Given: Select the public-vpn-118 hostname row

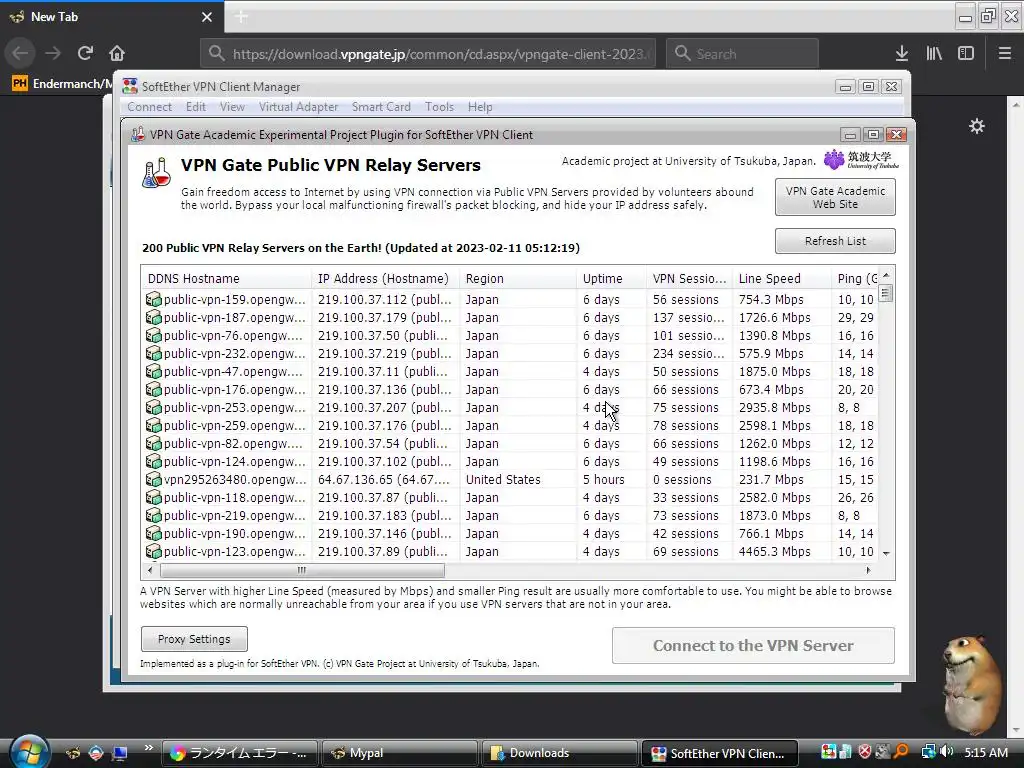Looking at the screenshot, I should click(x=234, y=498).
